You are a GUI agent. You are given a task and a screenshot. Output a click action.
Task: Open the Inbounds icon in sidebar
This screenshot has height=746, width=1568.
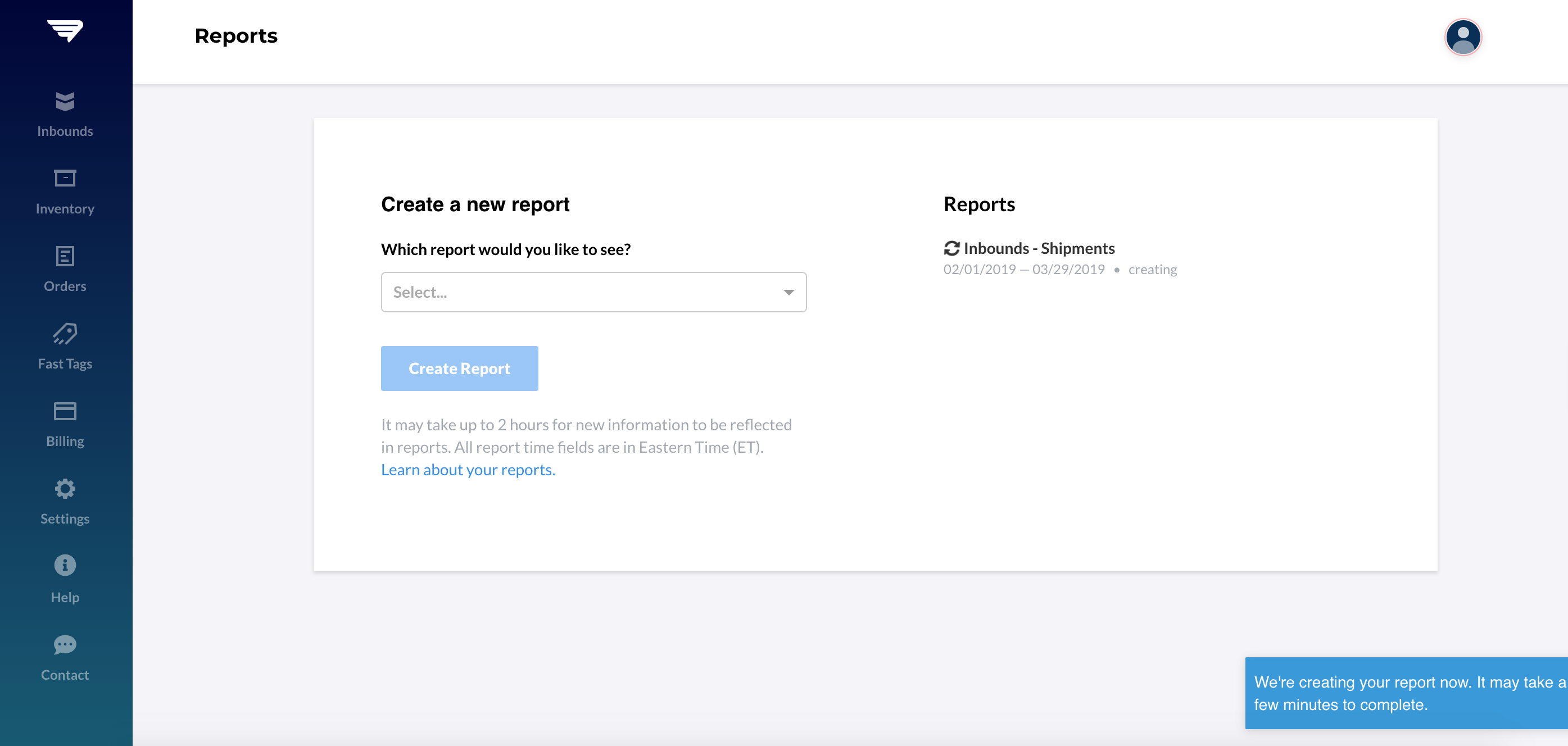65,102
